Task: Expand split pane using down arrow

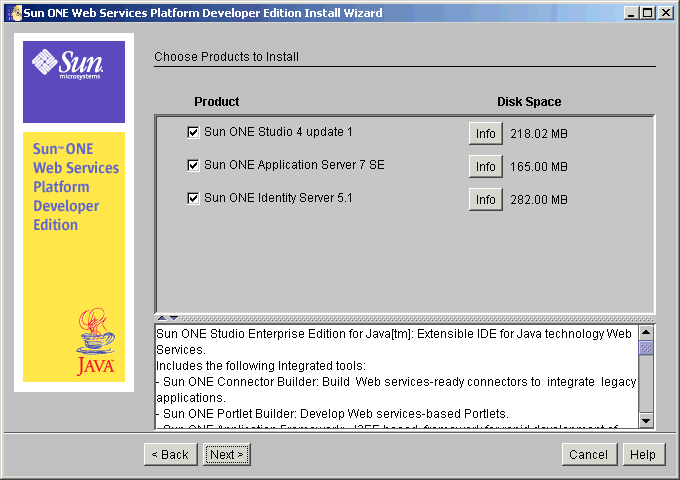Action: tap(174, 318)
